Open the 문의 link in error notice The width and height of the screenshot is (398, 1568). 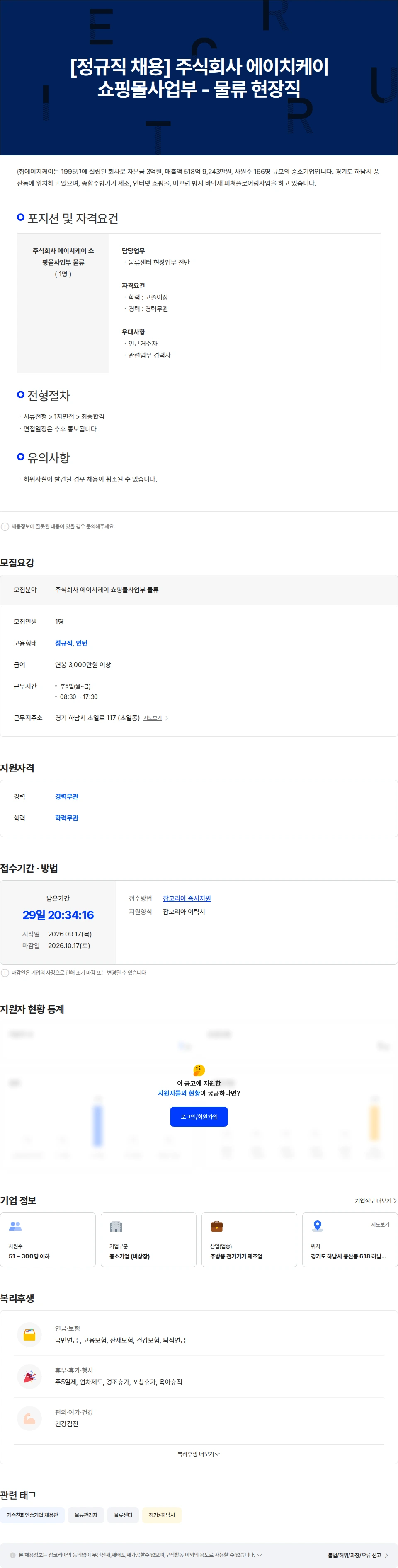(x=91, y=527)
